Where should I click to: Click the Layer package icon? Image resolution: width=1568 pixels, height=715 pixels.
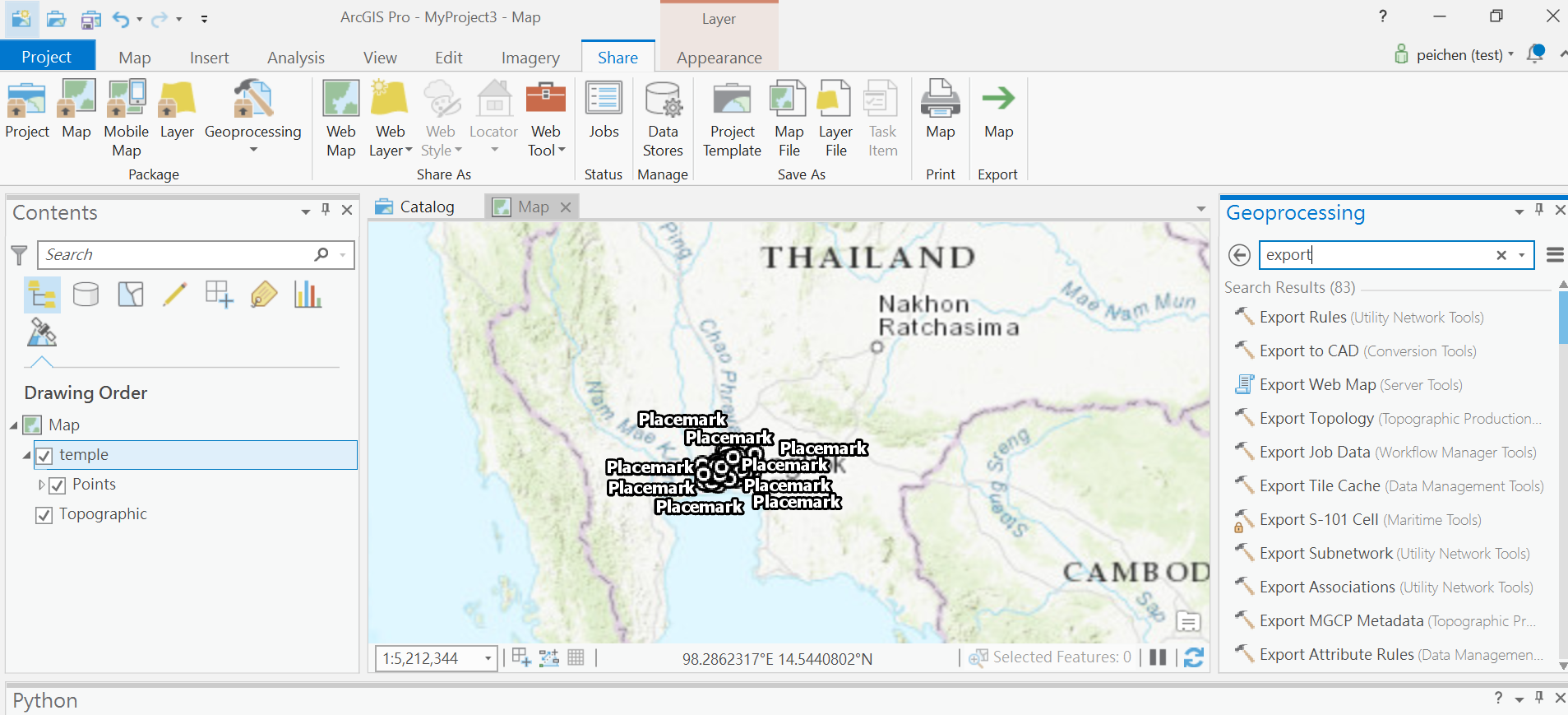click(177, 100)
